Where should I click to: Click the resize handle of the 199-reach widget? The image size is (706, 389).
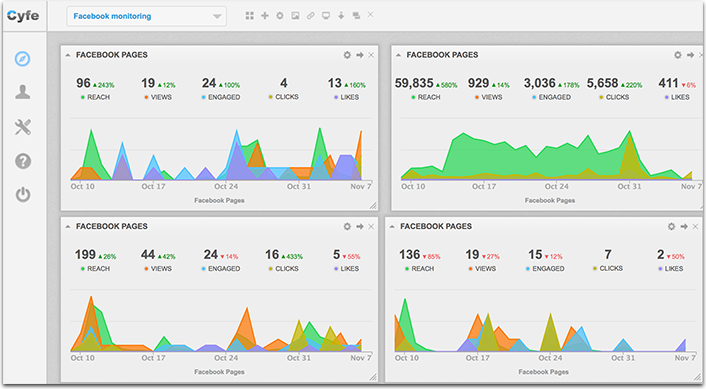click(x=373, y=377)
